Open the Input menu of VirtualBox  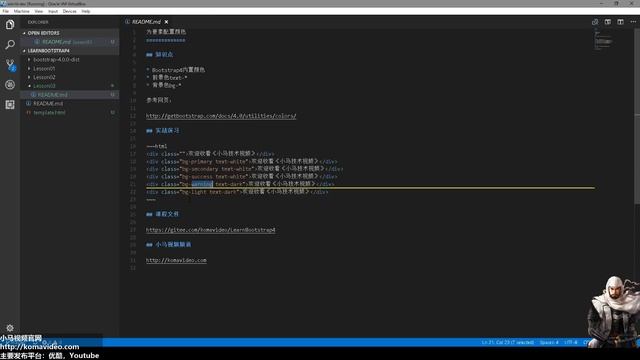pyautogui.click(x=53, y=11)
